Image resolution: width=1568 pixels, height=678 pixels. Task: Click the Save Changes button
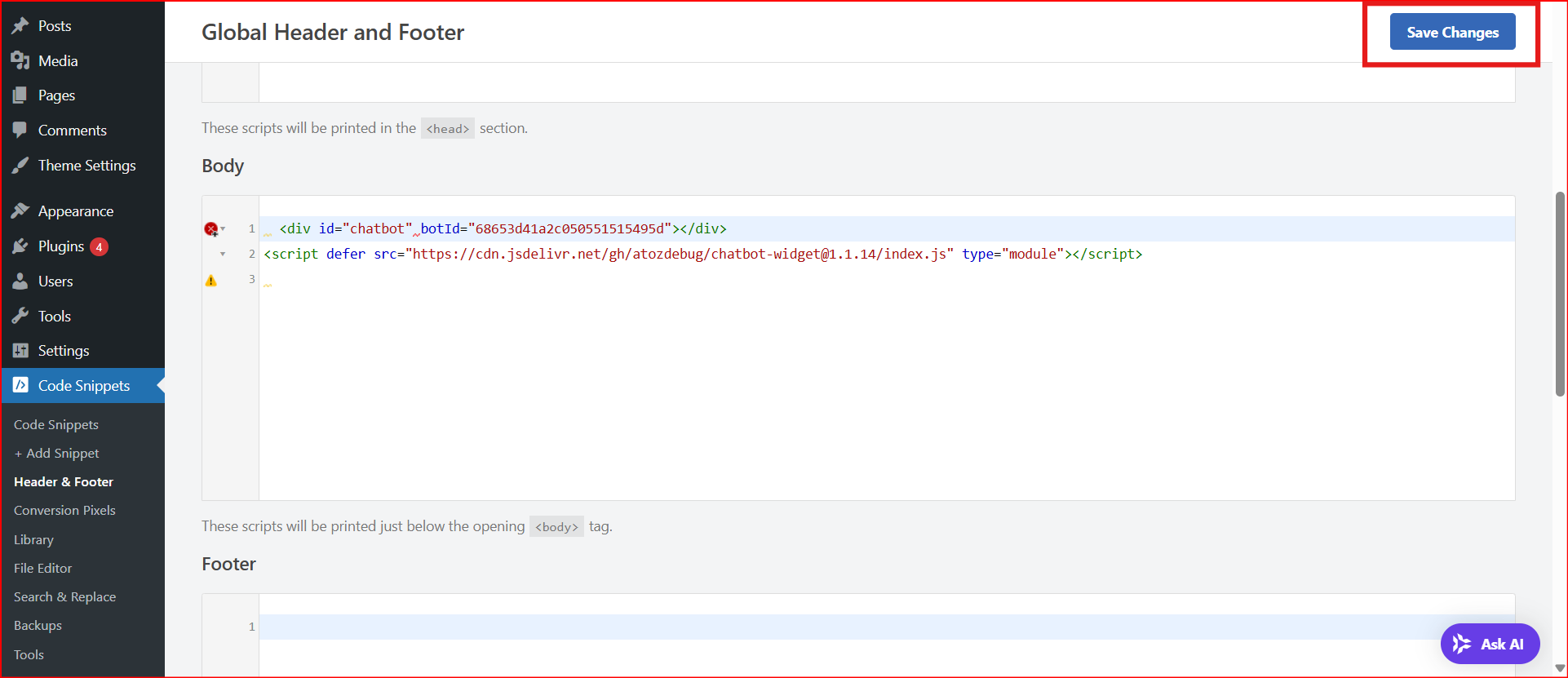pos(1452,33)
